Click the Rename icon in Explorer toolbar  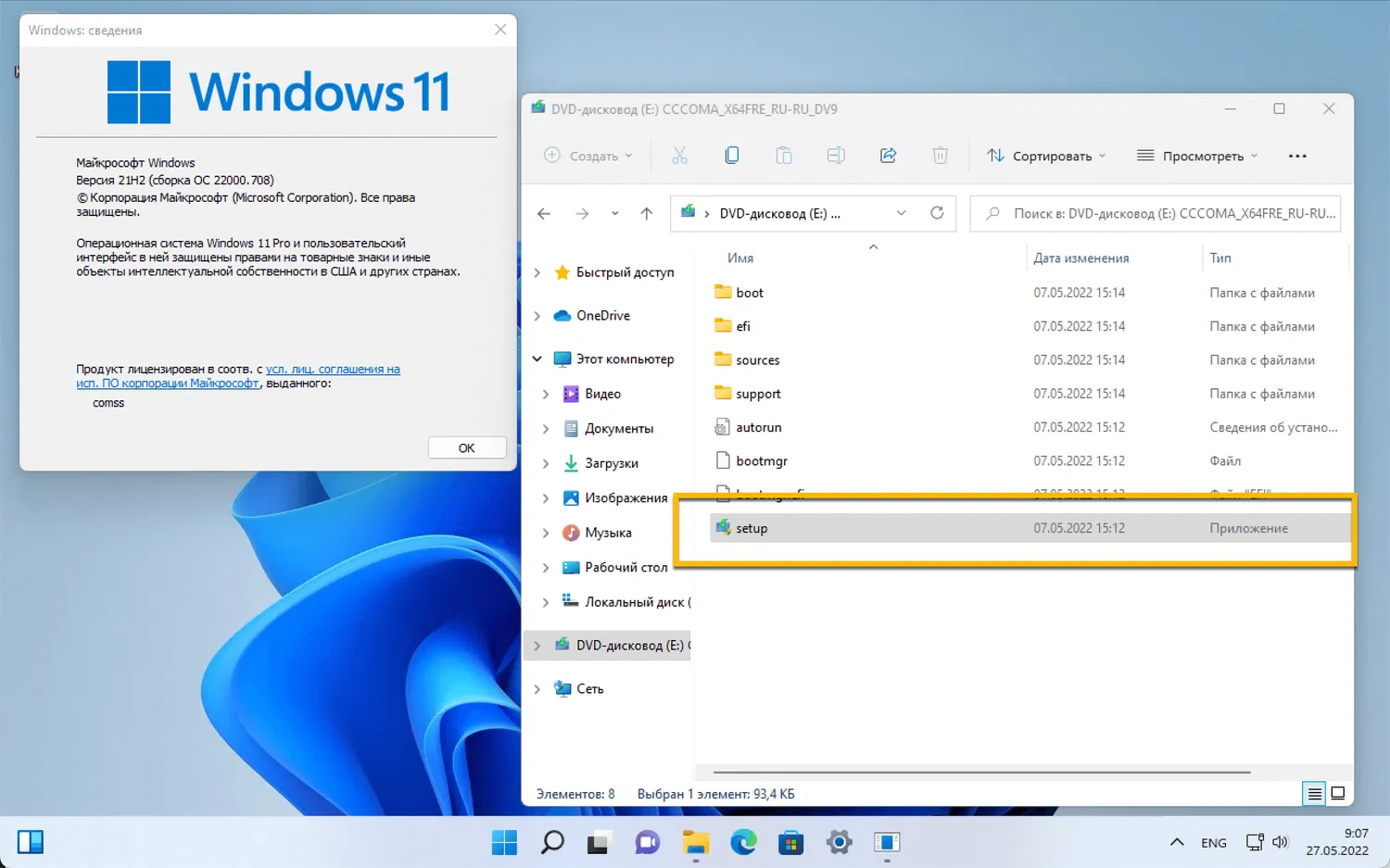coord(836,156)
